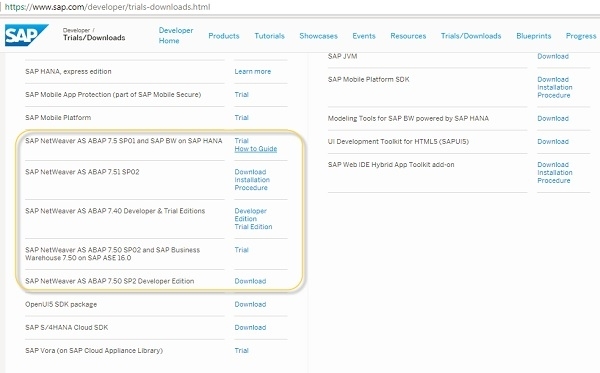The image size is (600, 373).
Task: Click 'ABAP 7.5 SP01 and SAP BW on HANA' text
Action: tap(124, 141)
